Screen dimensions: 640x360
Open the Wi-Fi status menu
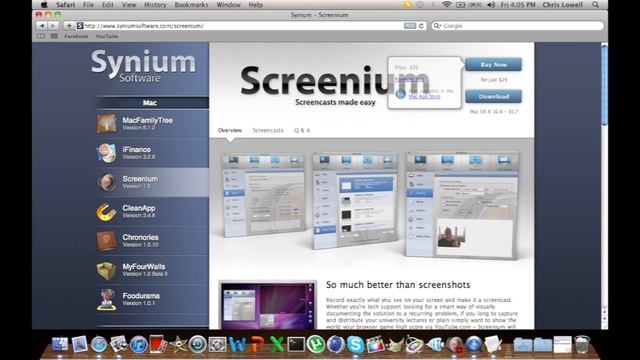click(446, 4)
